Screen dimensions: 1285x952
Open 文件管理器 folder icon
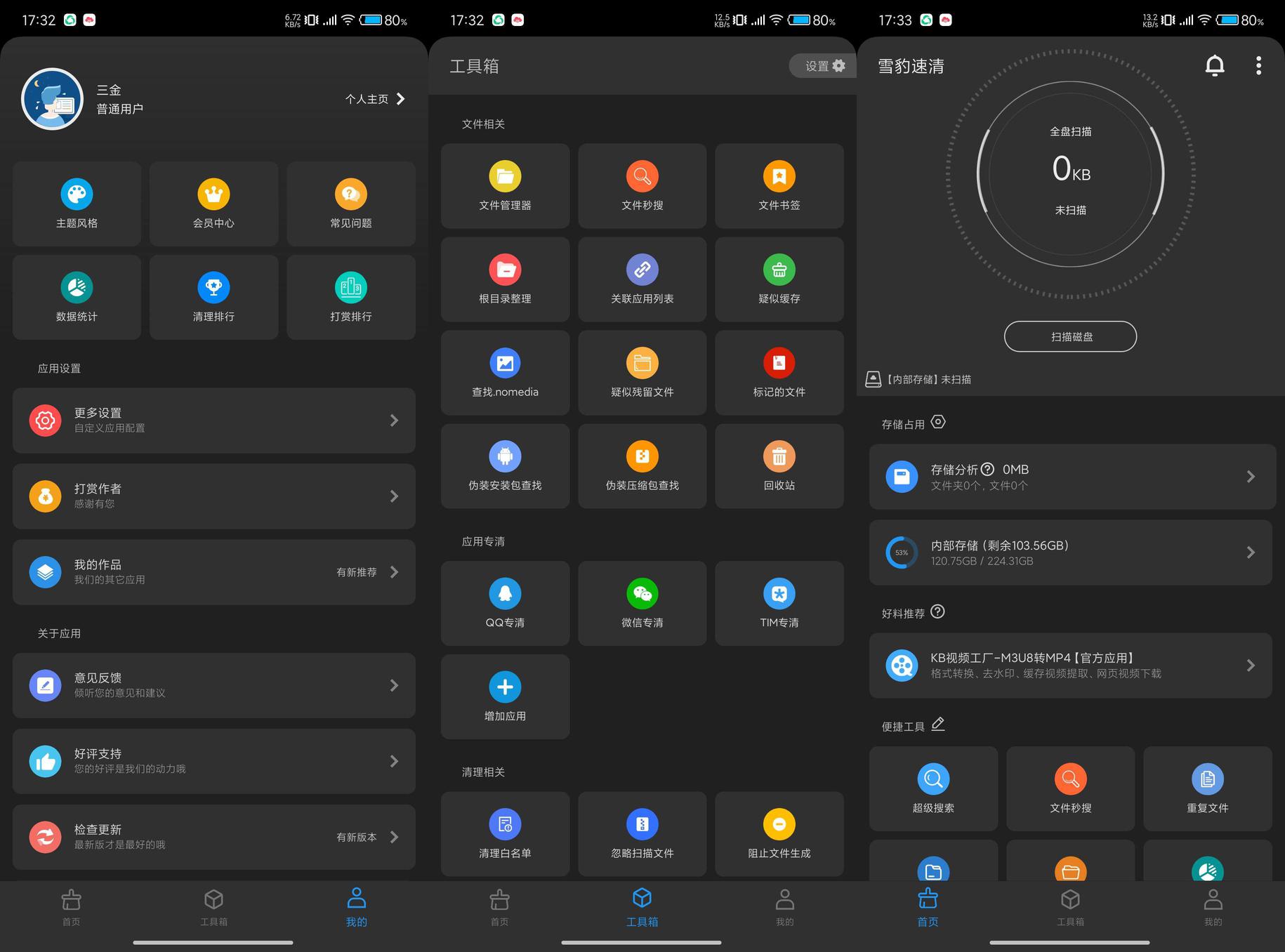tap(505, 176)
